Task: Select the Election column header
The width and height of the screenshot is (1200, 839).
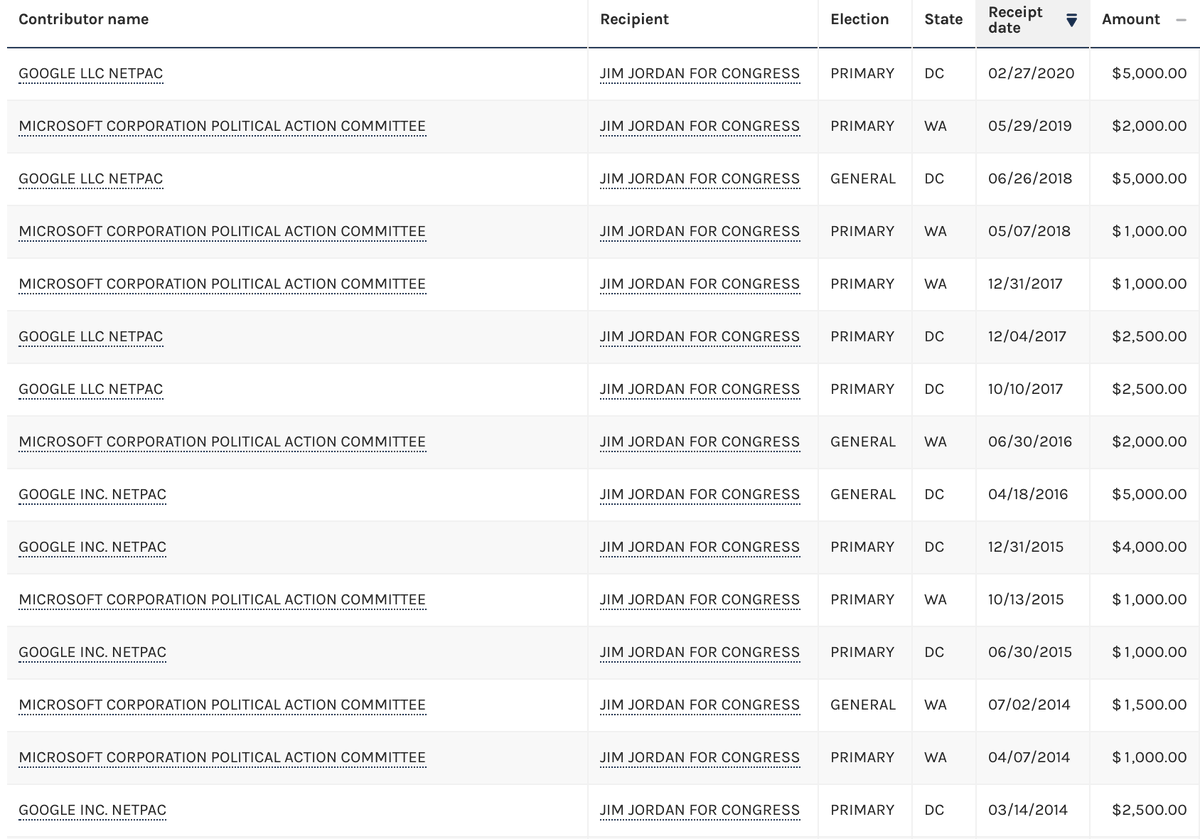Action: [x=859, y=19]
